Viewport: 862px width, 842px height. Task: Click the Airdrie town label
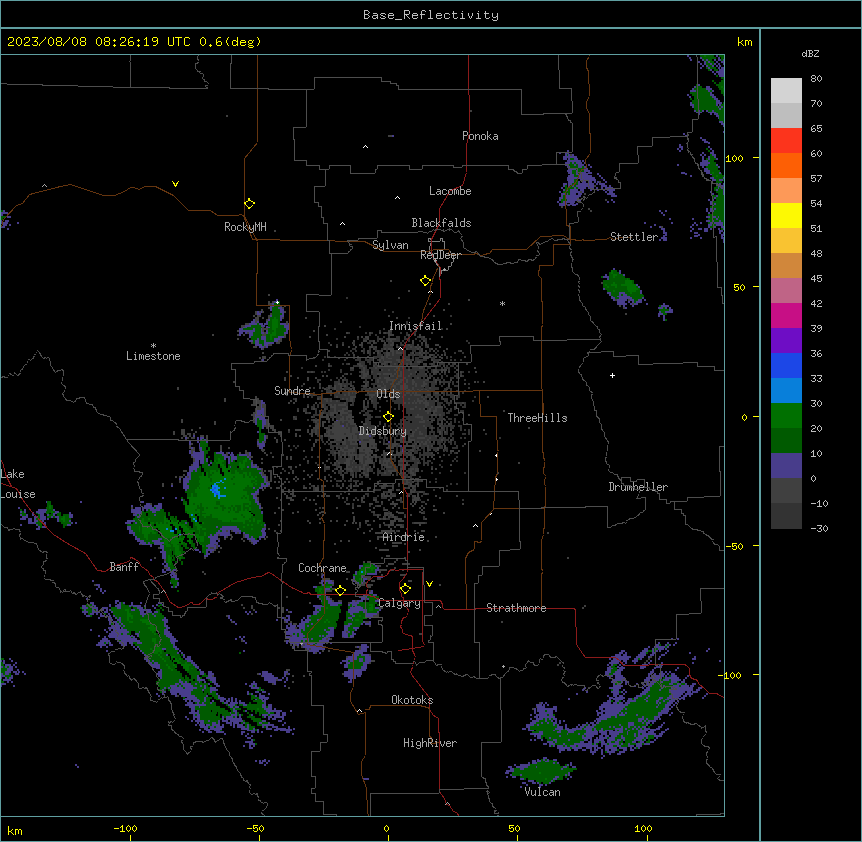coord(404,537)
